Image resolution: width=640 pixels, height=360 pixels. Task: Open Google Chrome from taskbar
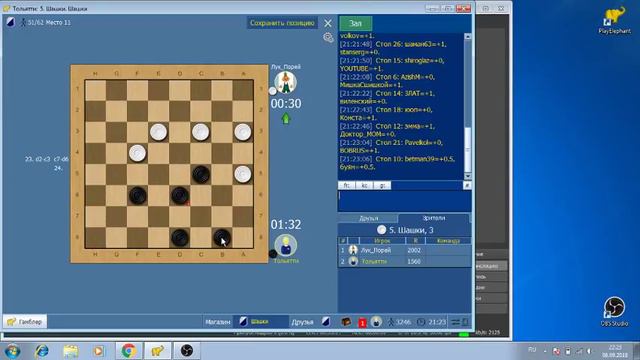click(129, 351)
